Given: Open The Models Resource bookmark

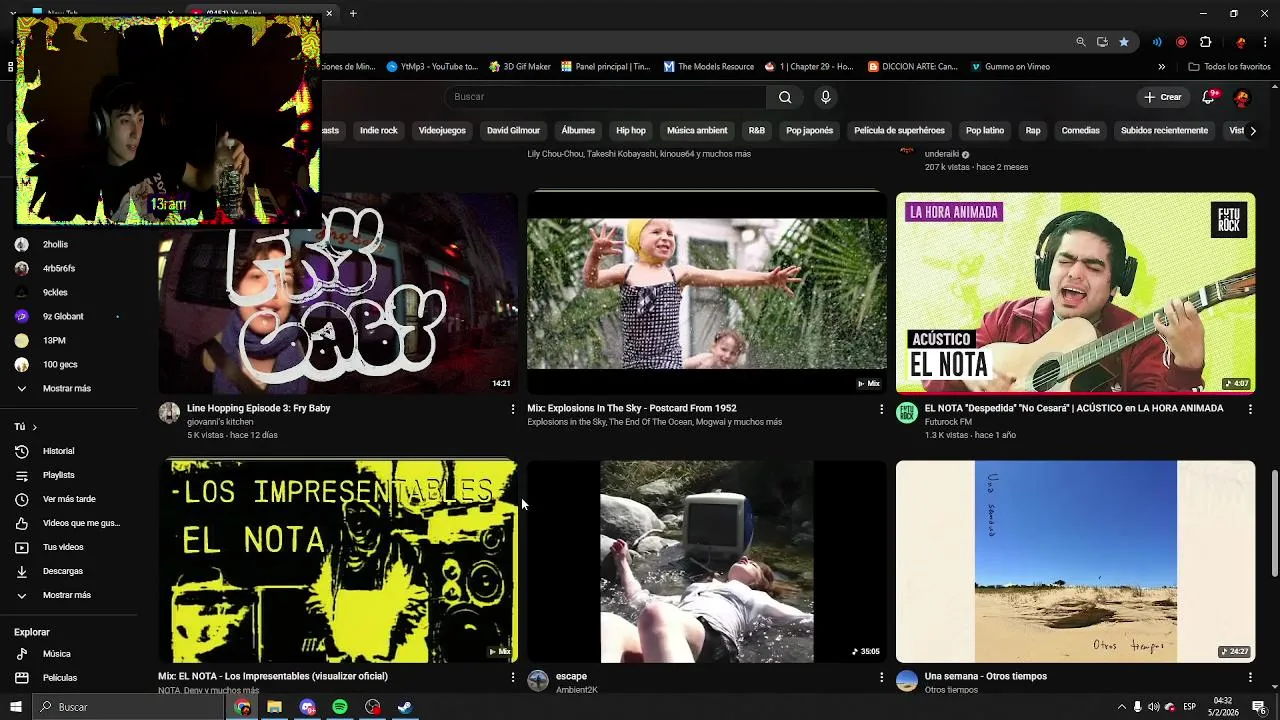Looking at the screenshot, I should tap(709, 67).
